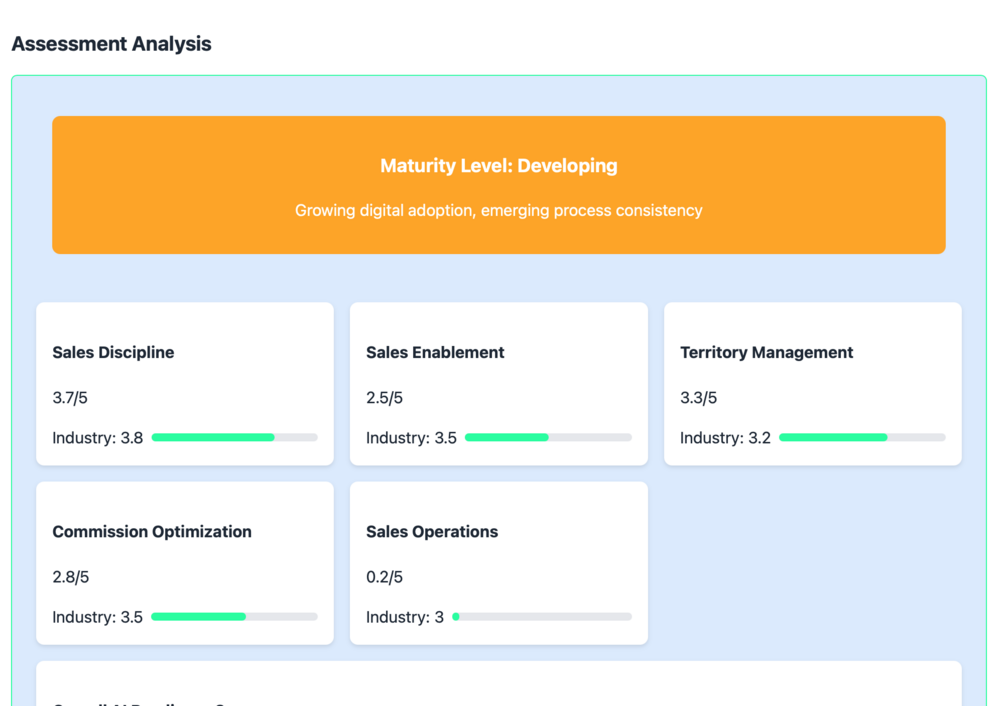Click the Maturity Level: Developing banner title

coord(498,166)
